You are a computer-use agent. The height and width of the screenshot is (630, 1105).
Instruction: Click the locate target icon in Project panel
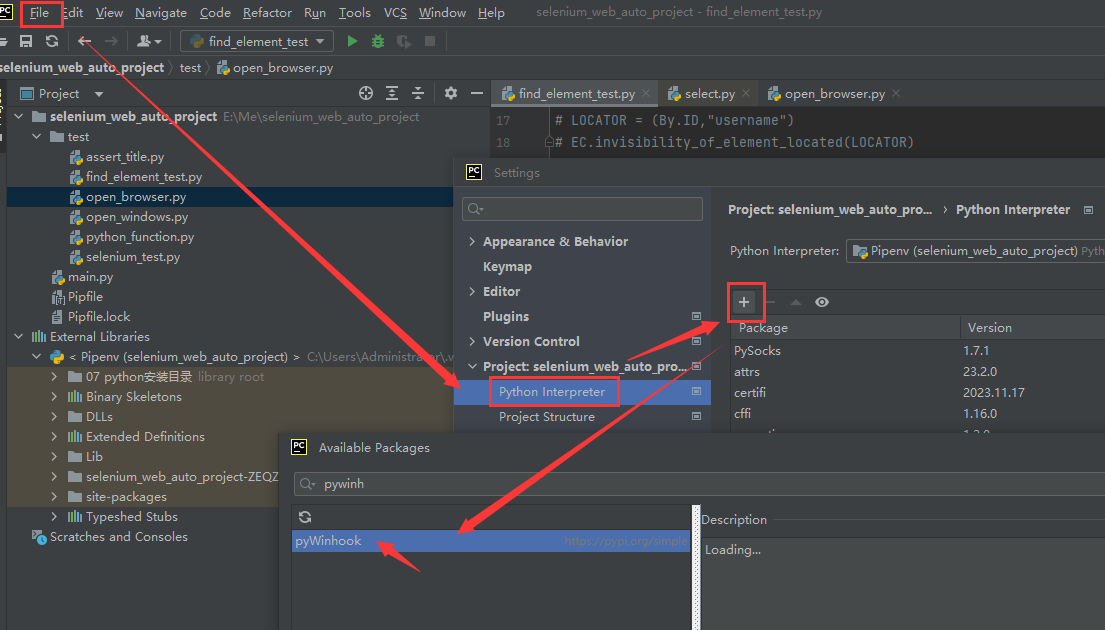click(x=366, y=93)
